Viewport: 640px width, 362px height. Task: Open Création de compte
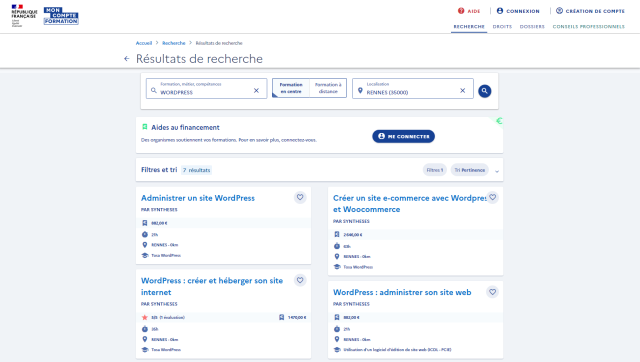pos(590,11)
